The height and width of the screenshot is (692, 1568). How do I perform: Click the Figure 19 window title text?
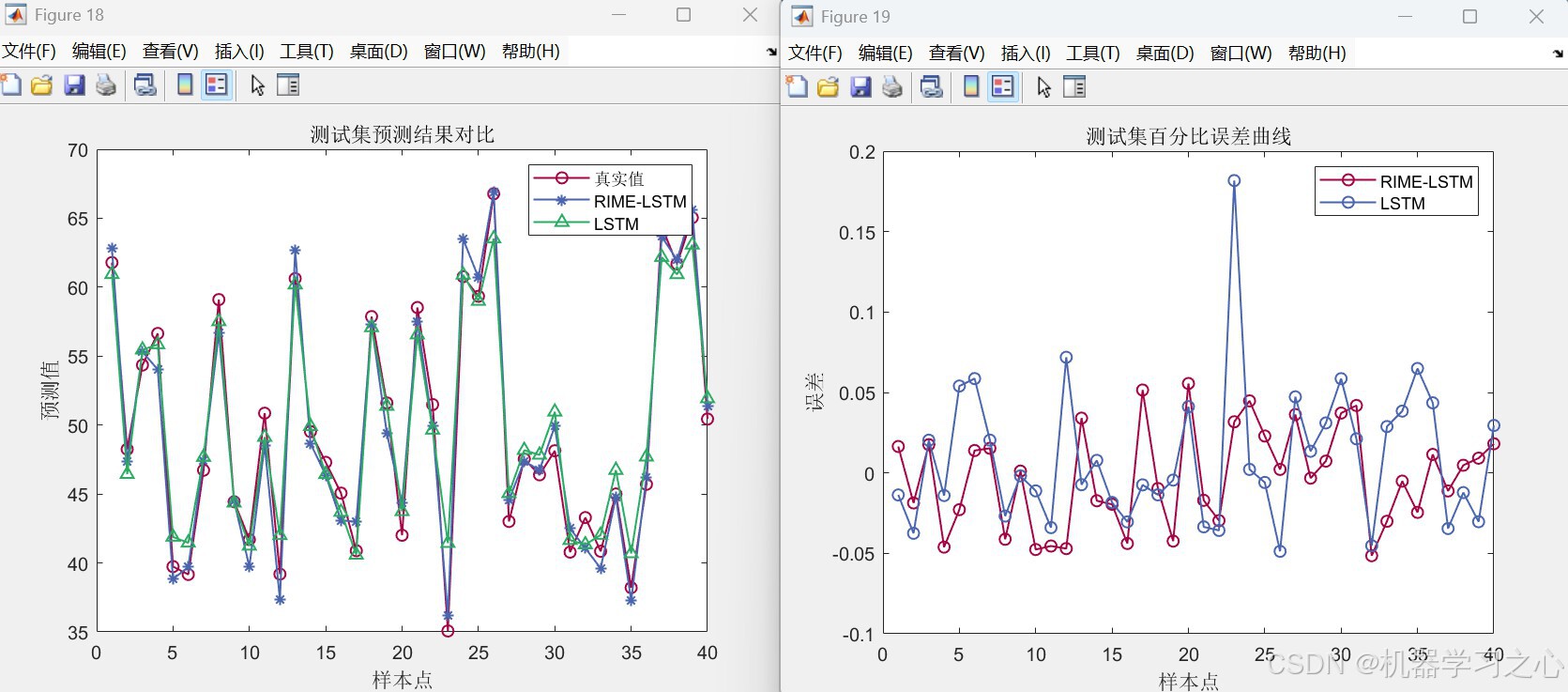(x=856, y=17)
